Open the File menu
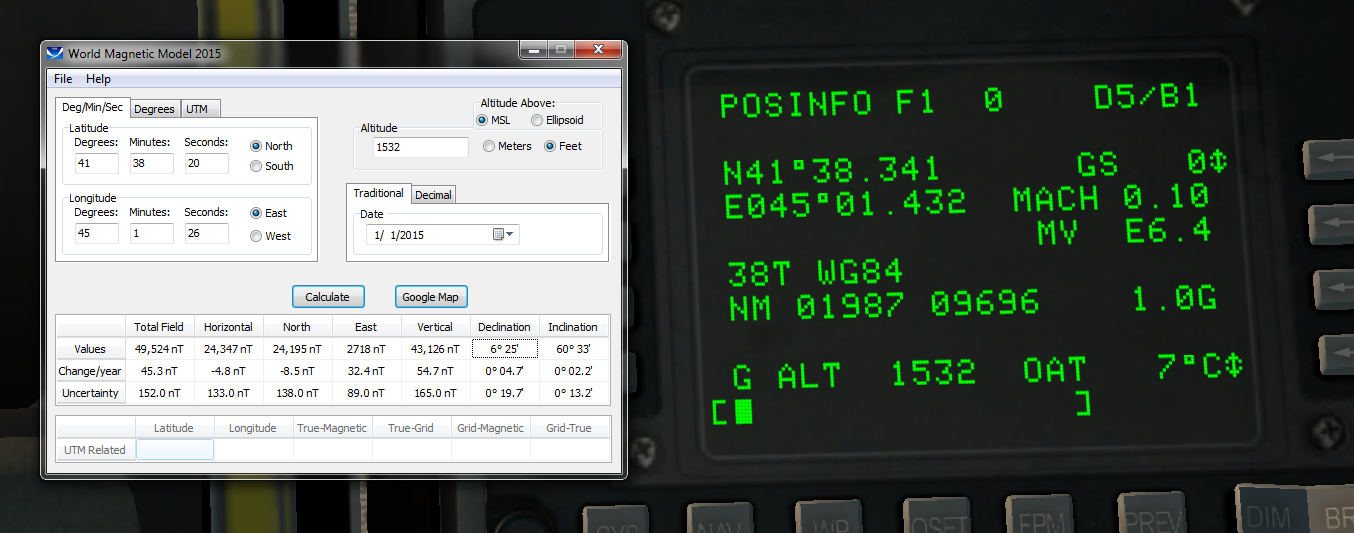The height and width of the screenshot is (533, 1354). click(63, 79)
